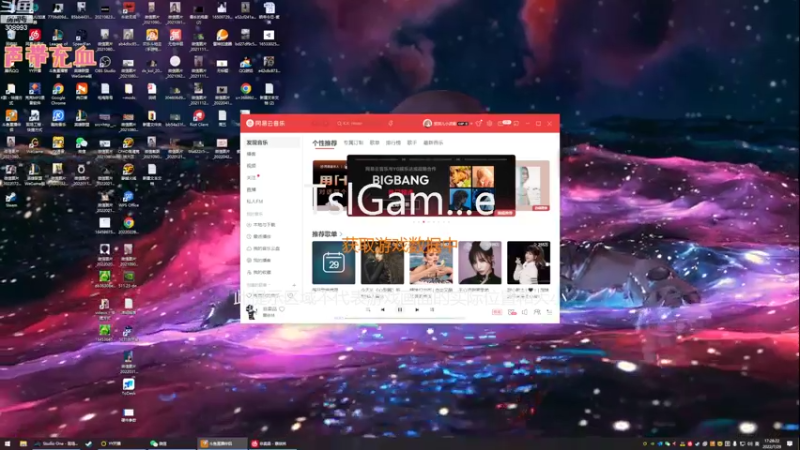Viewport: 800px width, 450px height.
Task: Open fourth recommended playlist with girl cover
Action: pos(480,263)
